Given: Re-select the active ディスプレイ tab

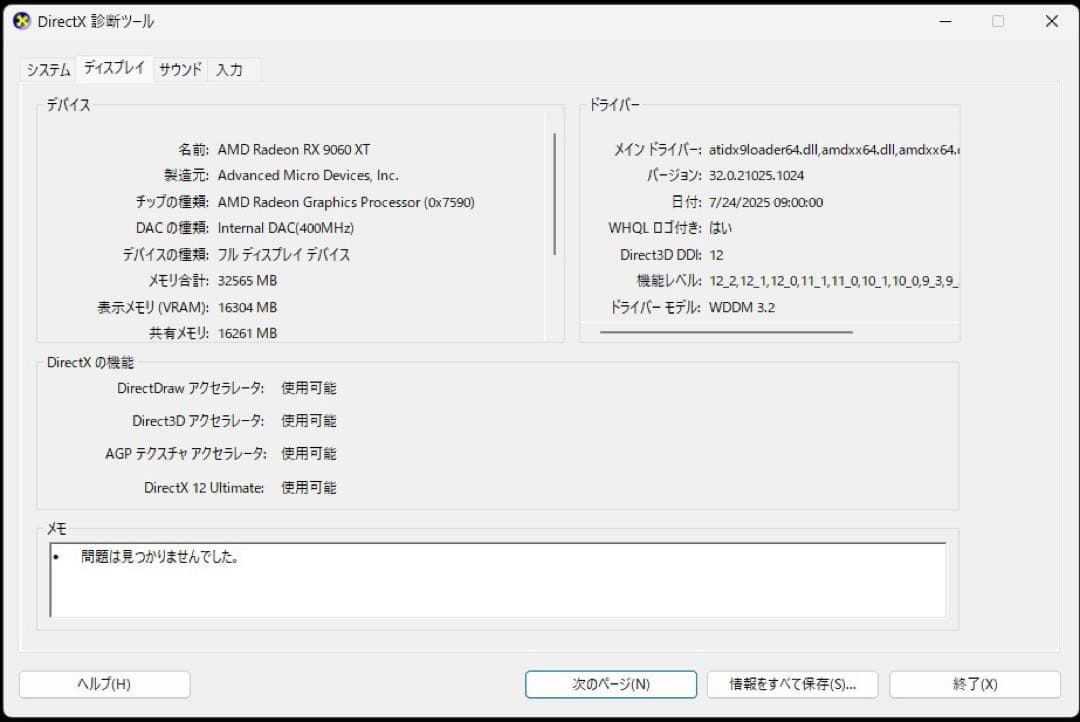Looking at the screenshot, I should [x=113, y=69].
